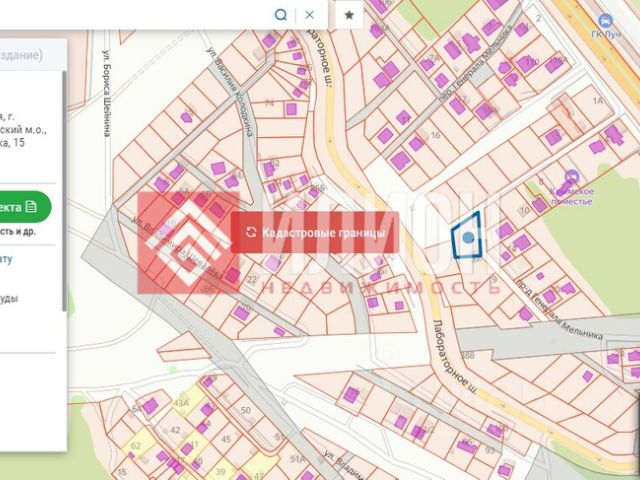Click the search magnifier icon
The image size is (640, 480).
tap(281, 15)
